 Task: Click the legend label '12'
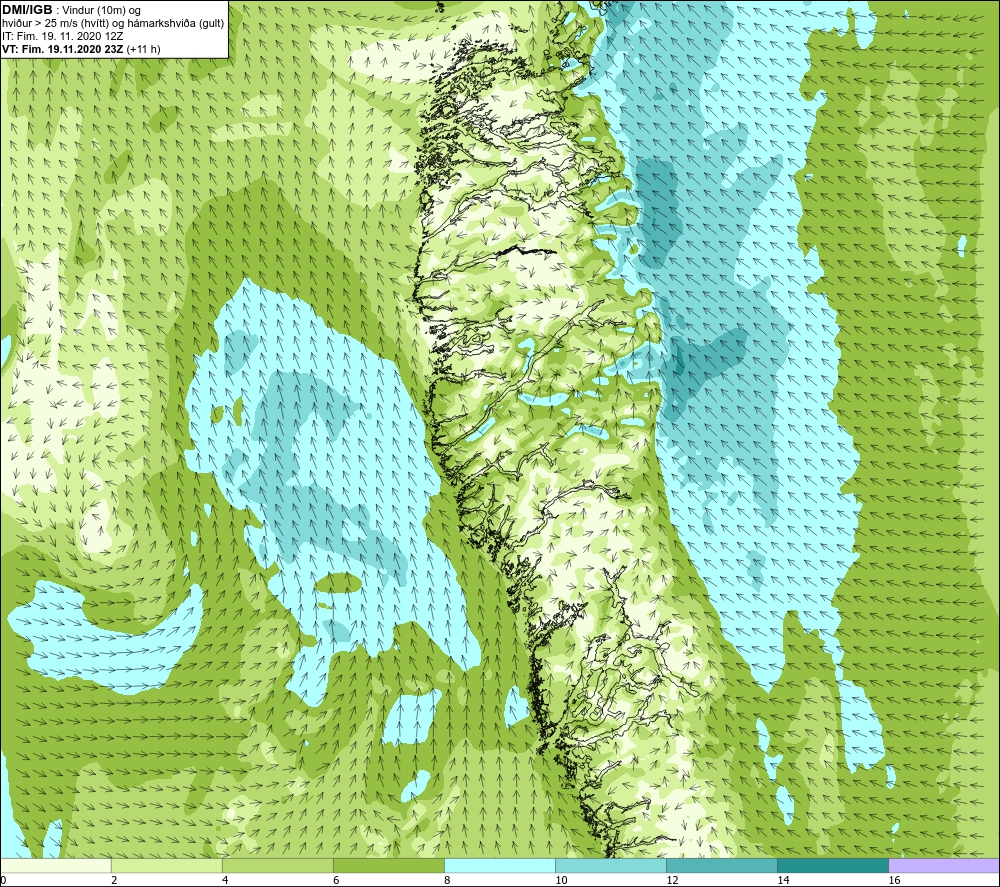pyautogui.click(x=672, y=881)
